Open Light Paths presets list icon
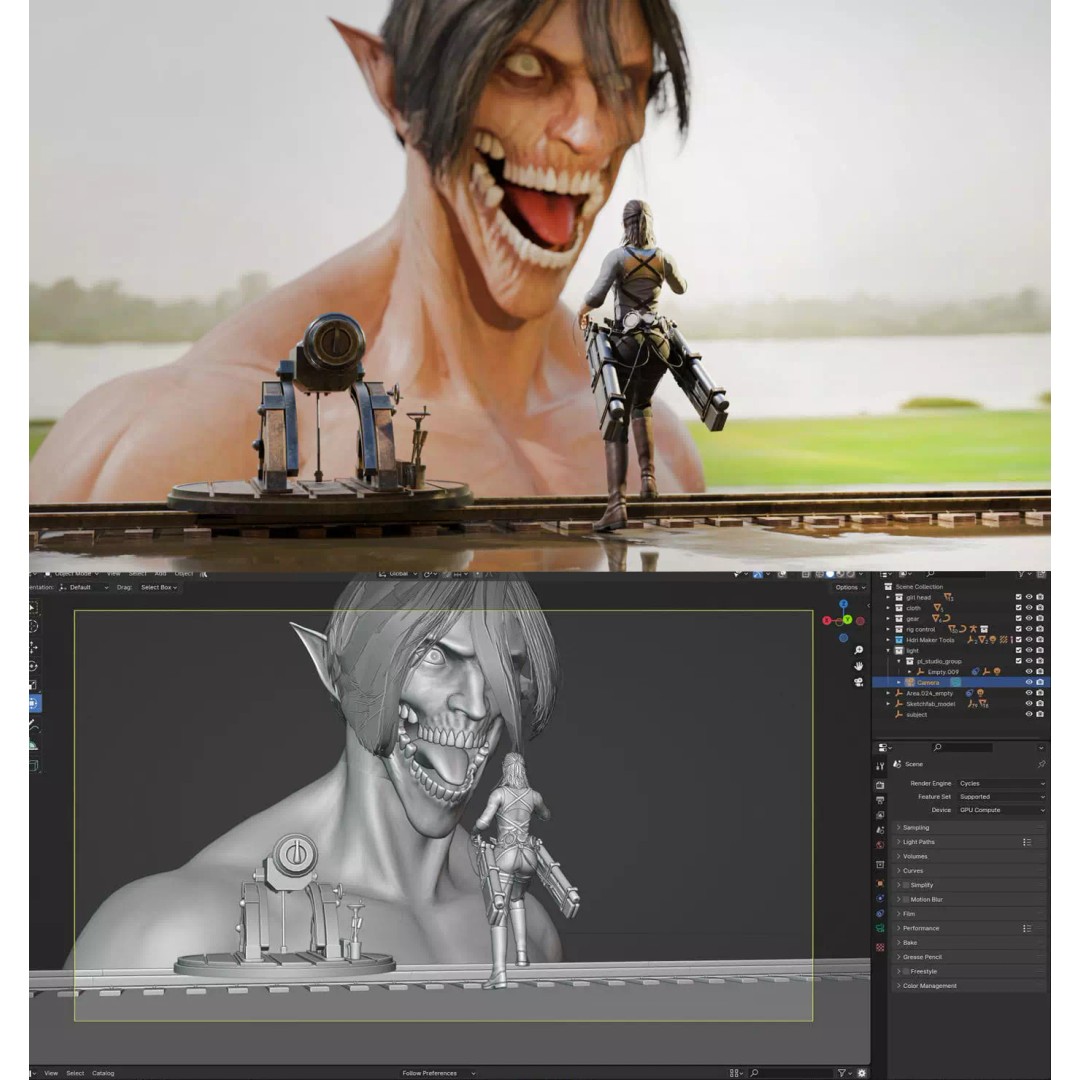Screen dimensions: 1080x1080 (x=1027, y=842)
